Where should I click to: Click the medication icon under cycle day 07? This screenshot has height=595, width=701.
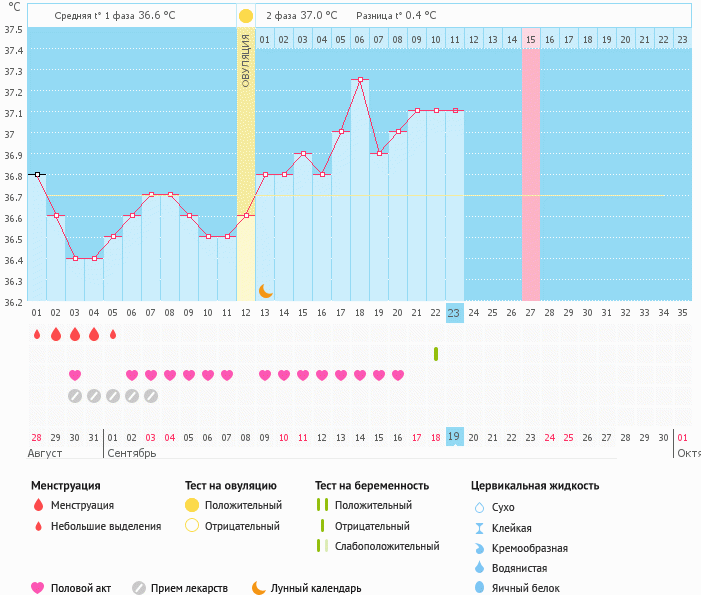[151, 396]
